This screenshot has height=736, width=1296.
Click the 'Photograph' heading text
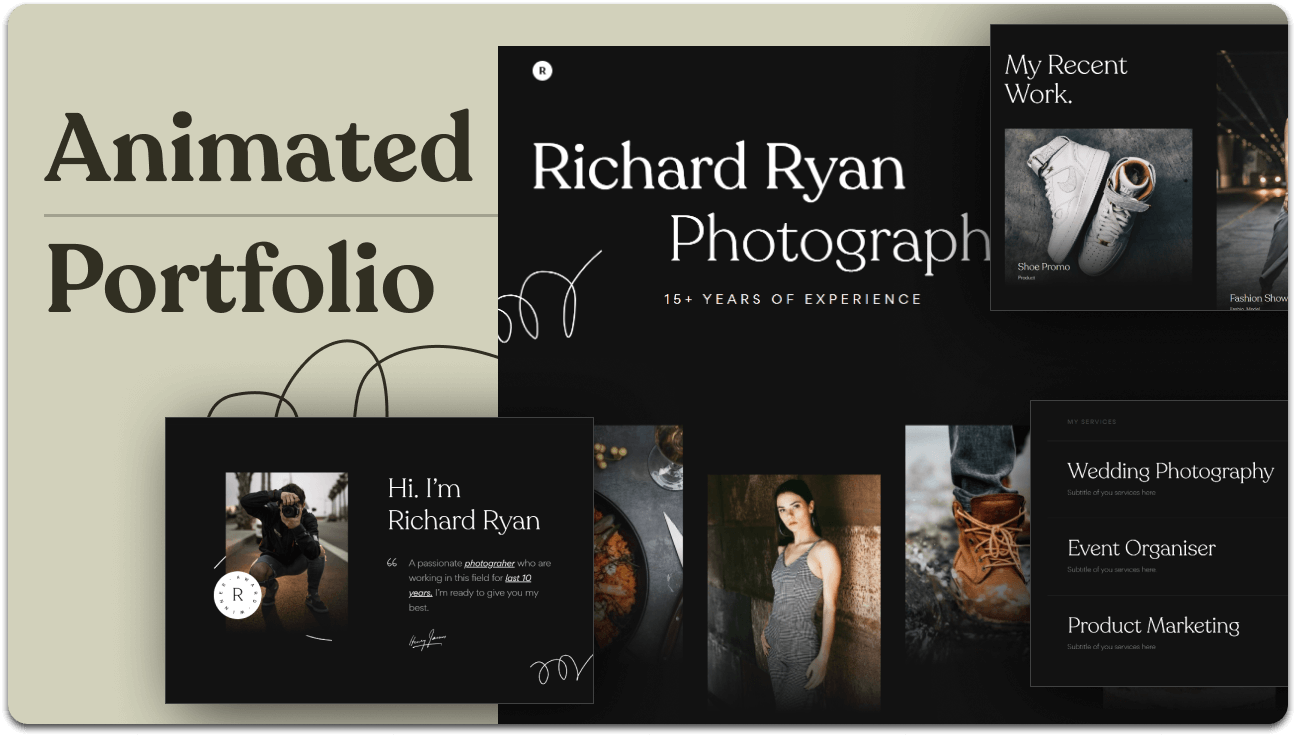coord(829,242)
